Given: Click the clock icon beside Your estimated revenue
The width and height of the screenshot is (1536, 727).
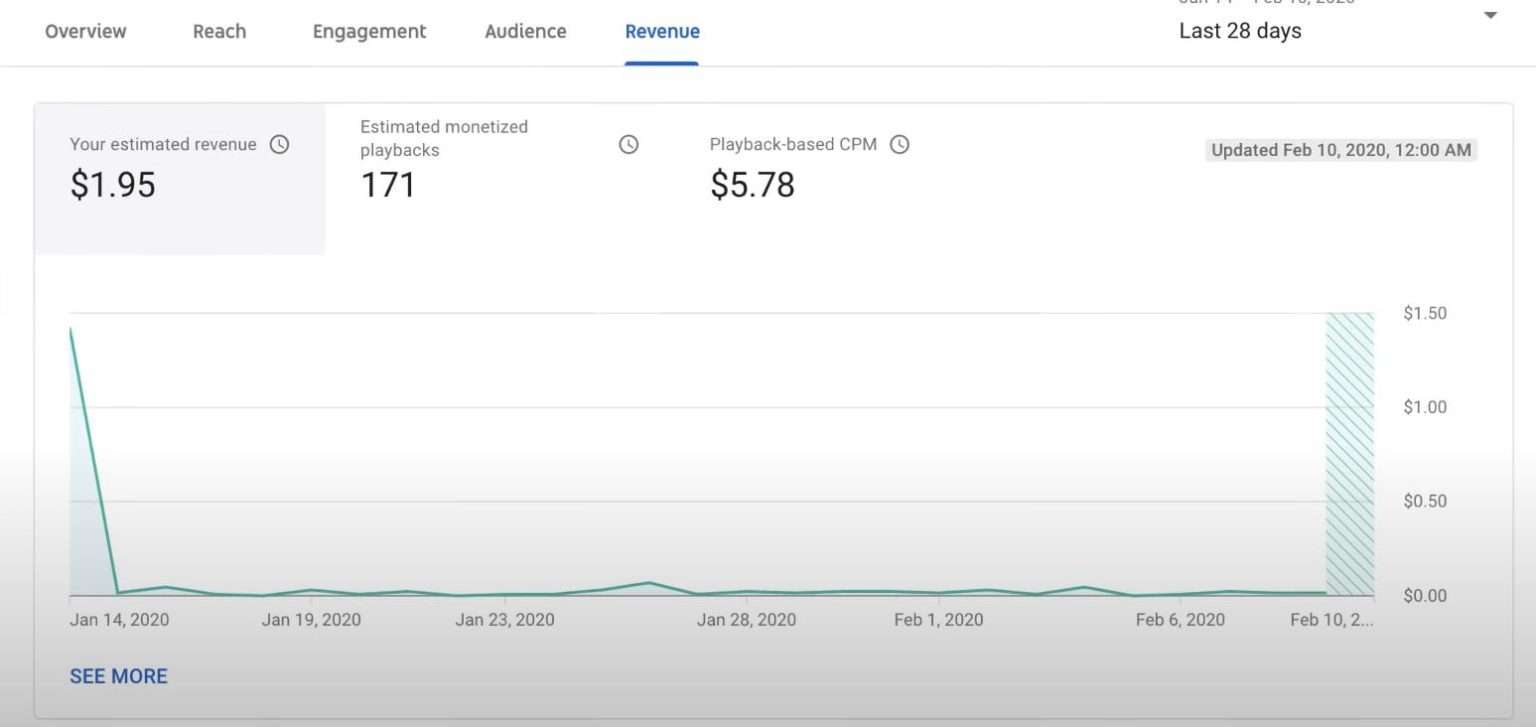Looking at the screenshot, I should tap(279, 144).
